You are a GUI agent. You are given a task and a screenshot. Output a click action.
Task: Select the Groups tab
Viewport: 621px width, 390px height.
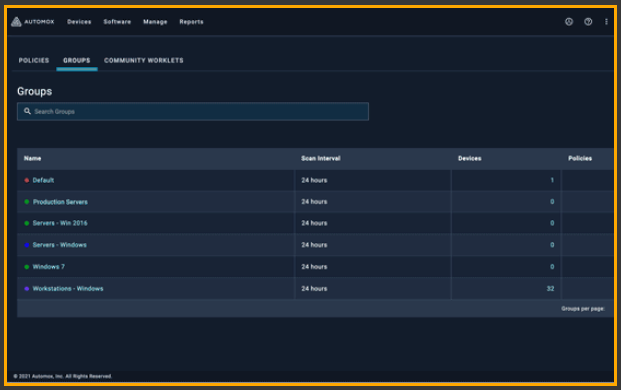(x=77, y=60)
